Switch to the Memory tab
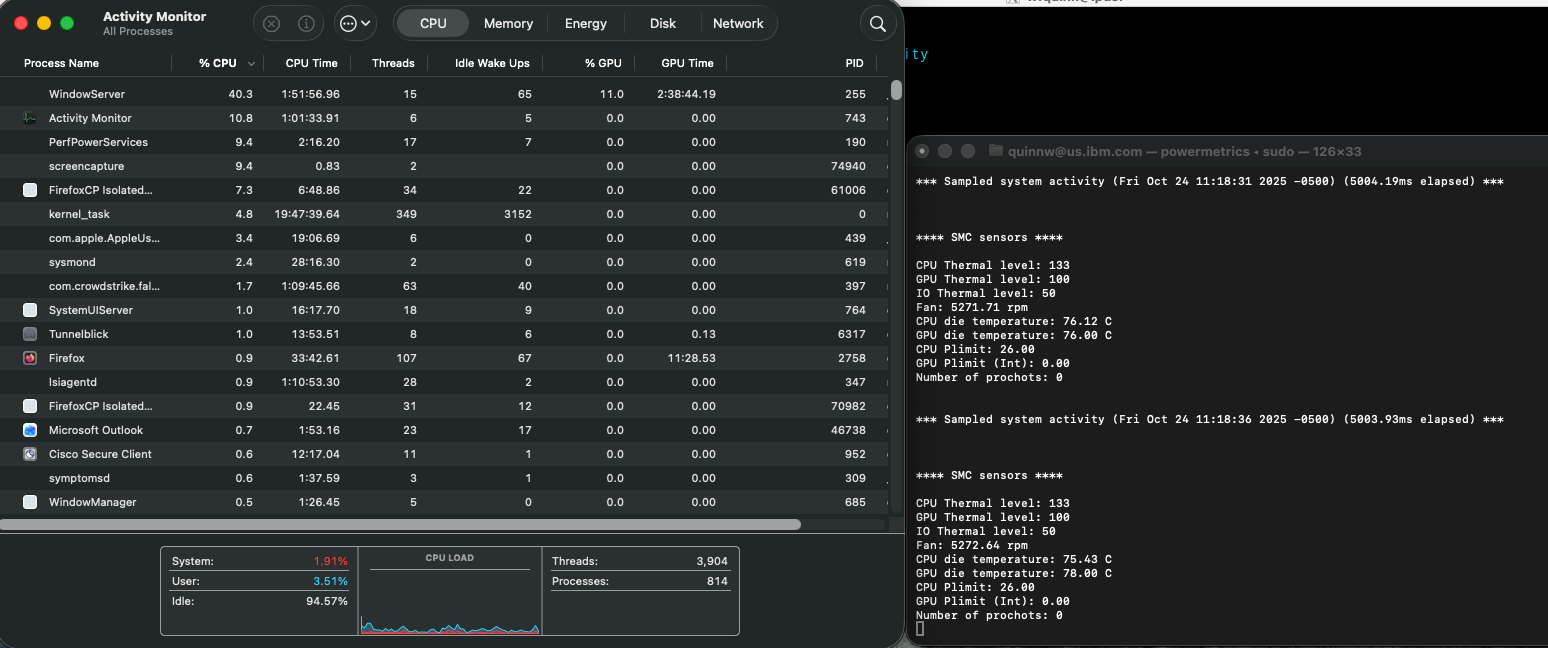This screenshot has height=648, width=1548. click(508, 23)
